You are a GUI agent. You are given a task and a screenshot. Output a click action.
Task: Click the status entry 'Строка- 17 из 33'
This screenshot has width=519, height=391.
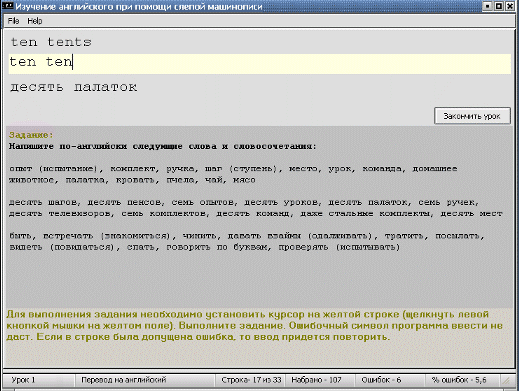click(251, 380)
